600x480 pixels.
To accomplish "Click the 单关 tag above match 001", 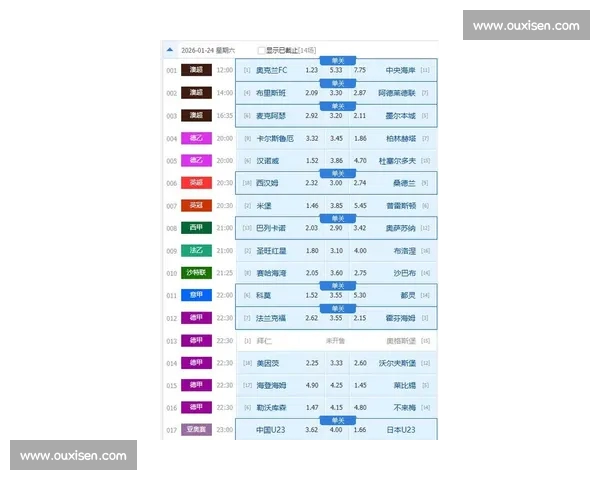I will (336, 59).
